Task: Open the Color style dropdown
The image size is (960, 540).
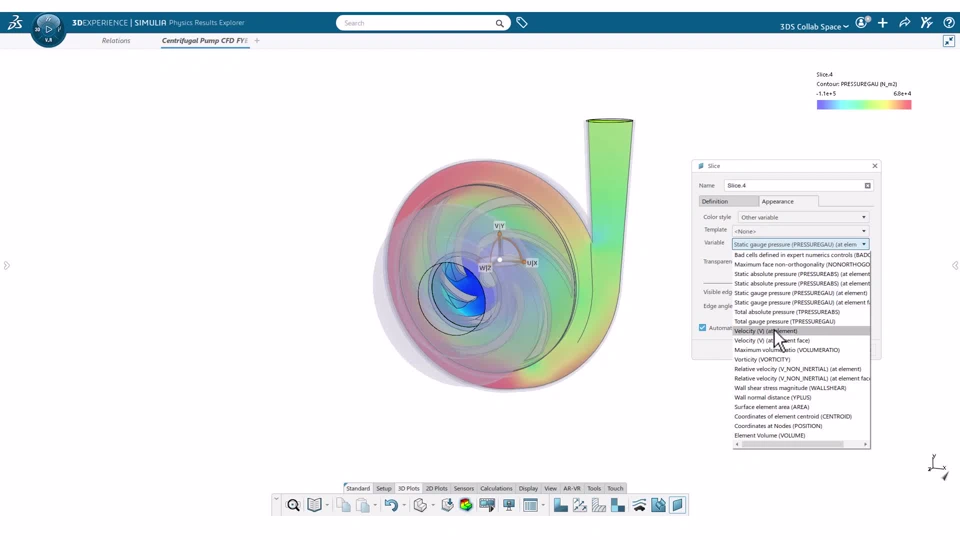Action: pyautogui.click(x=803, y=217)
